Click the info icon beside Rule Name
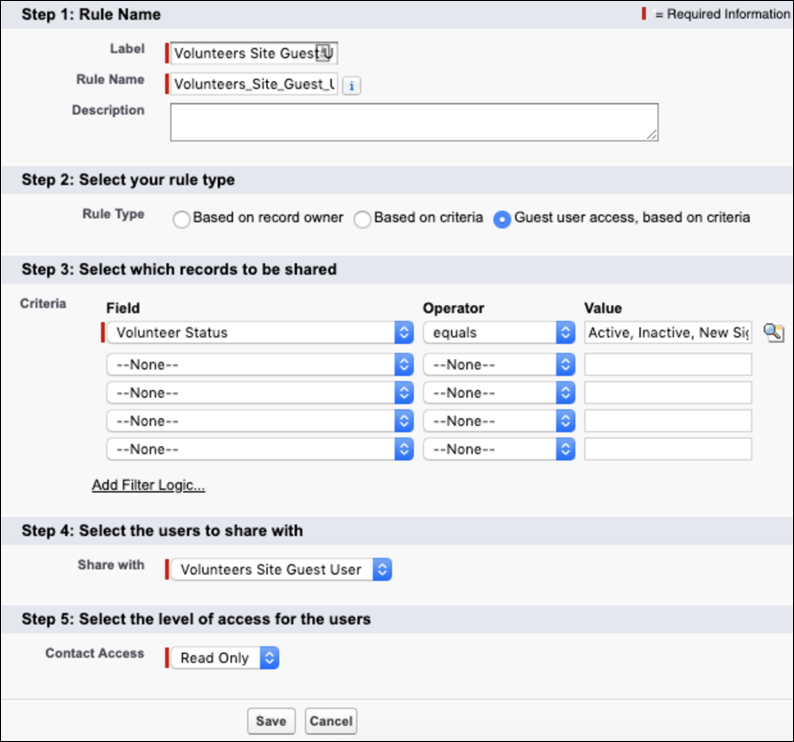The image size is (794, 742). (351, 86)
